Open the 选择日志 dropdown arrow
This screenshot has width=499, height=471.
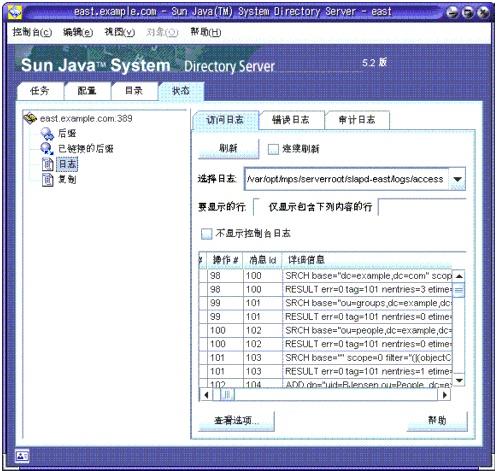click(457, 179)
